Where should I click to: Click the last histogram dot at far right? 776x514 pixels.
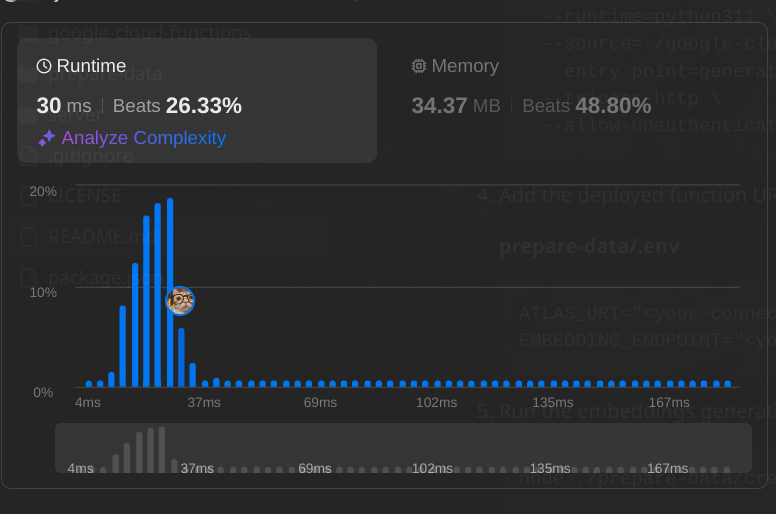[x=728, y=383]
